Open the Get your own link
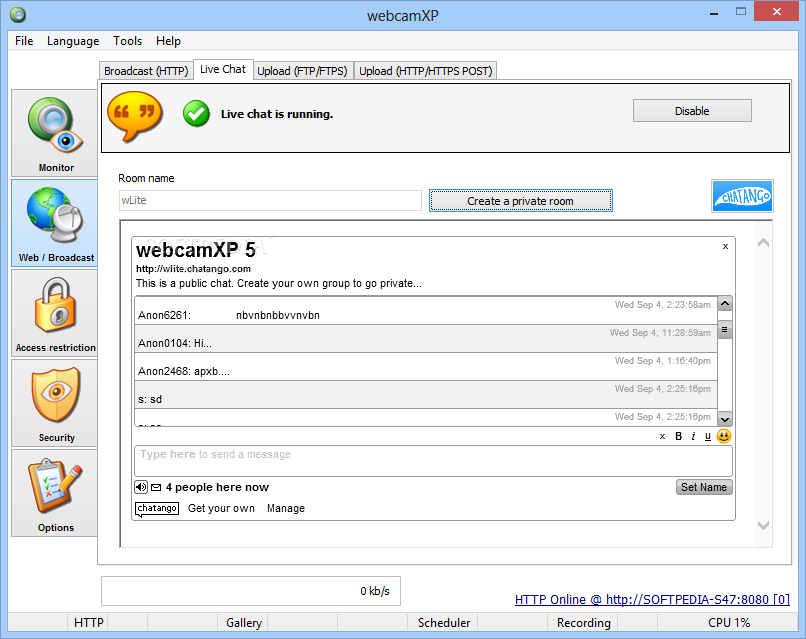 [x=222, y=508]
